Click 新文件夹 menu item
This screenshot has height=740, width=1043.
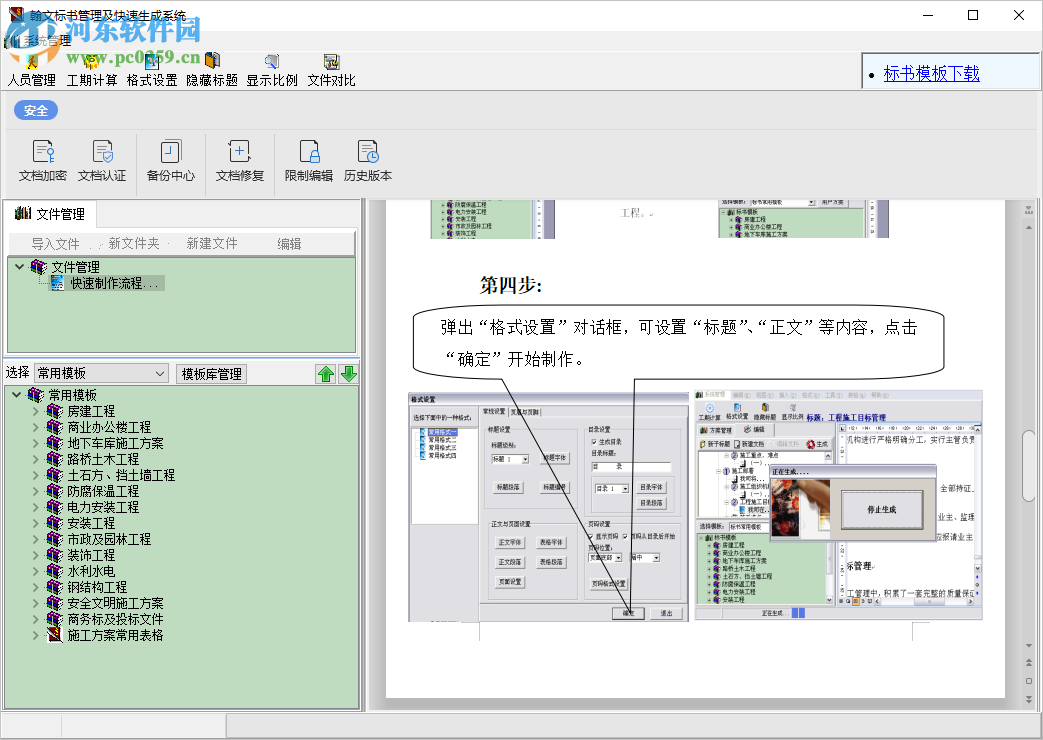(134, 244)
